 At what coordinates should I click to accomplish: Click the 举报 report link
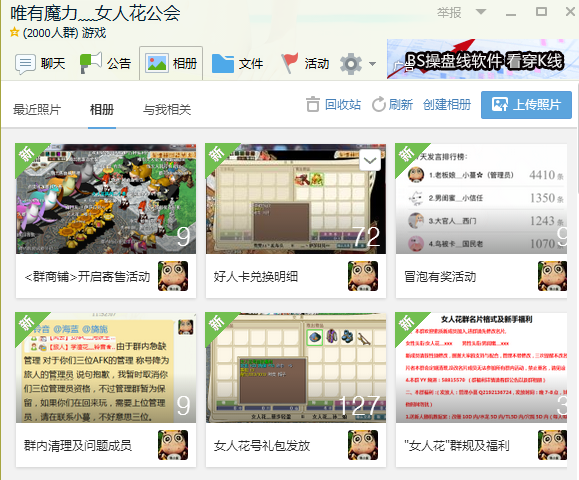pos(449,13)
